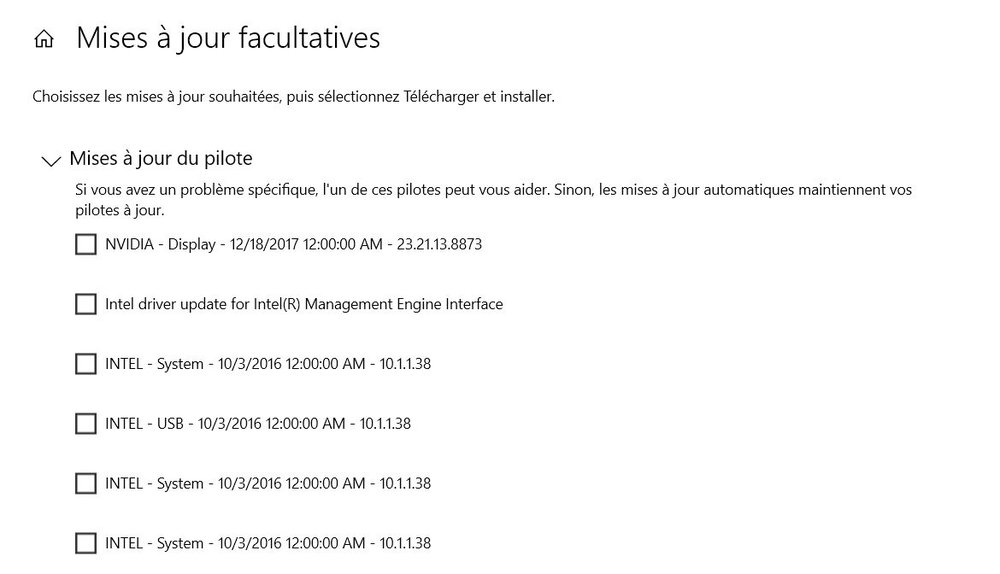The height and width of the screenshot is (574, 1000).
Task: Click the Choisissez les mises à jour instruction text
Action: coord(293,97)
